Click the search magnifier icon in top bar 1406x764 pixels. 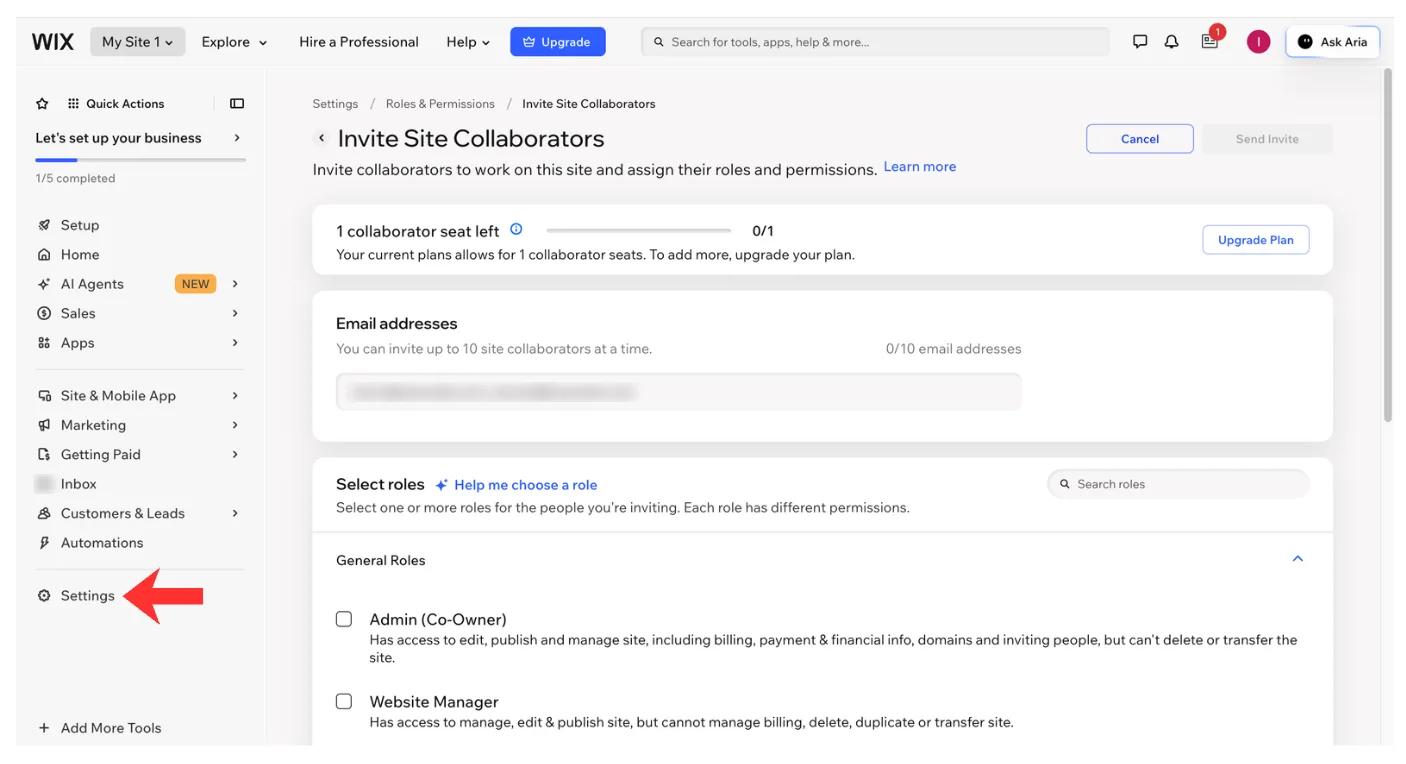tap(658, 42)
